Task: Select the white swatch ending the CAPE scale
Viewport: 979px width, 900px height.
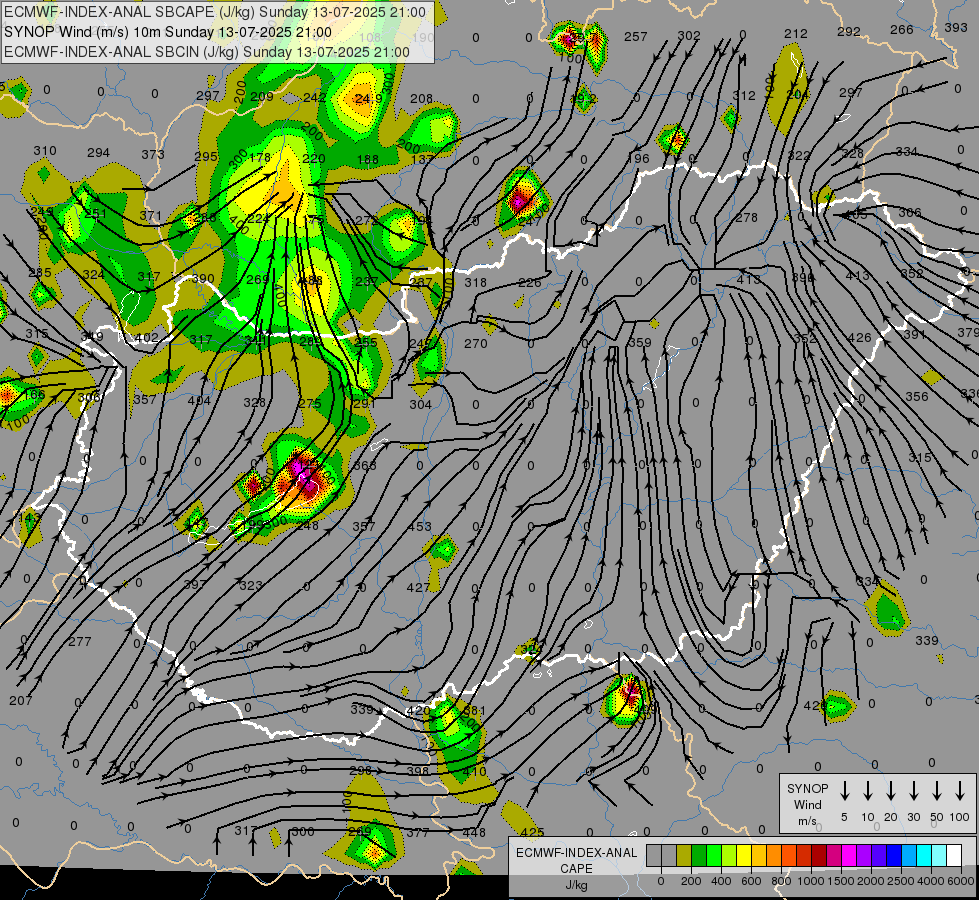Action: [954, 855]
